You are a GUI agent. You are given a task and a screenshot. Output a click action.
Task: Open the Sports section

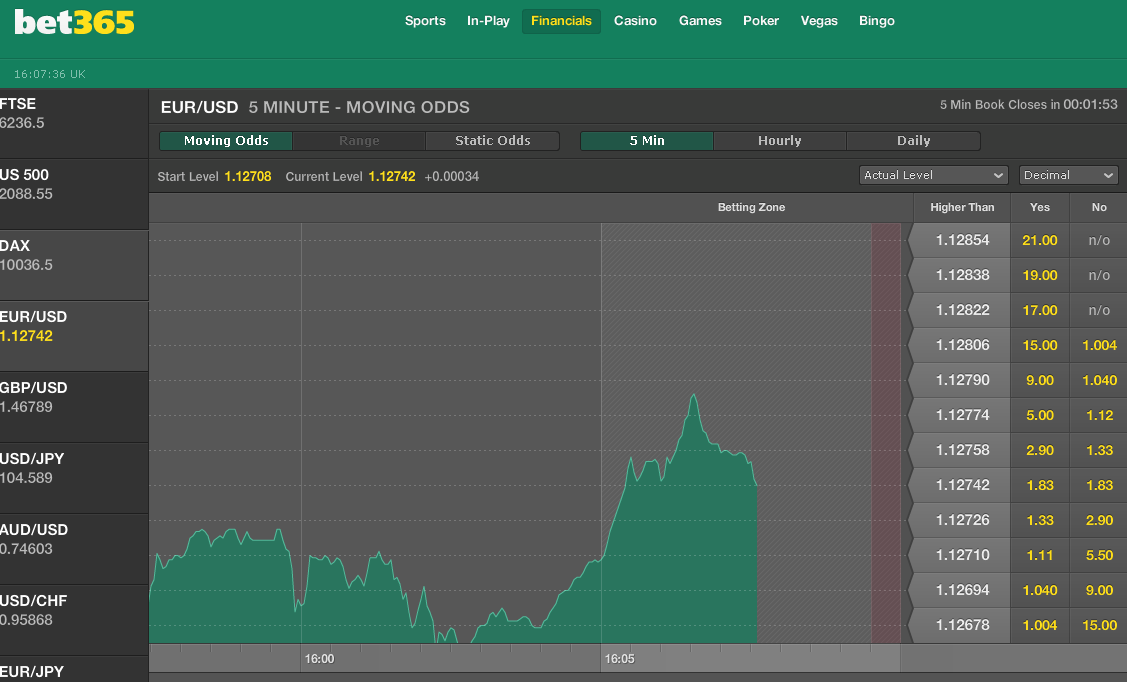click(425, 21)
